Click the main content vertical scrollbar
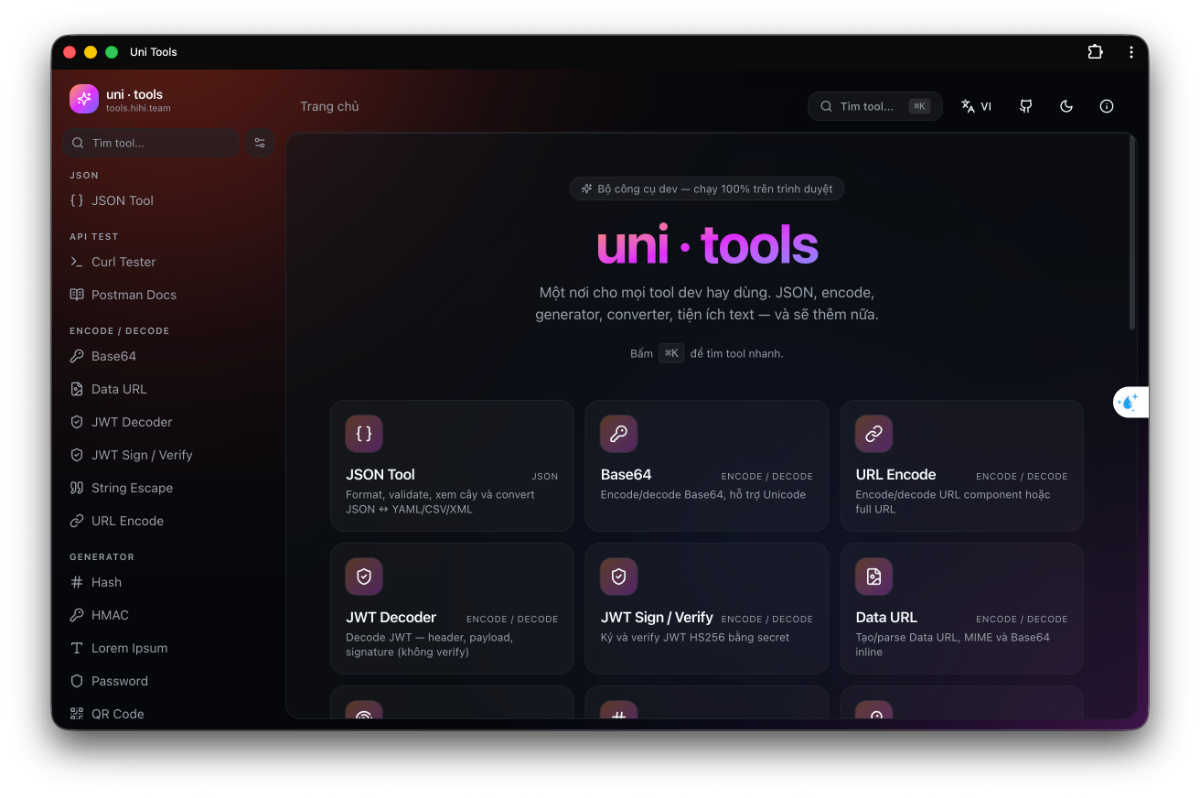This screenshot has height=798, width=1200. point(1132,233)
